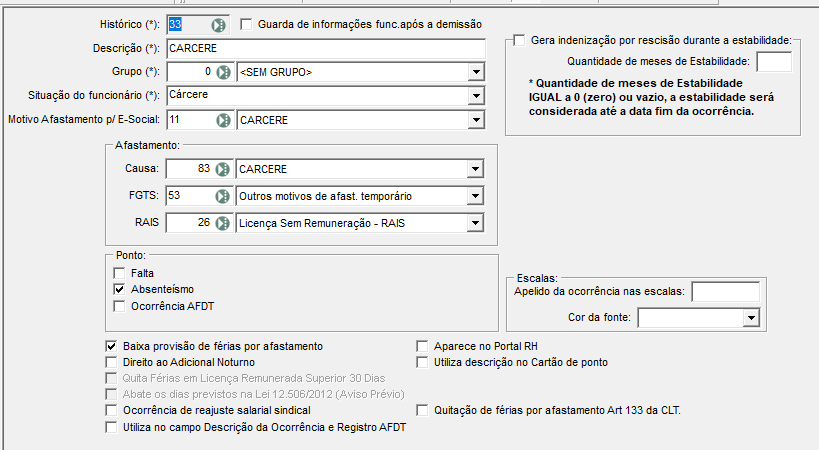Check Utiliza no campo Descrição da Ocorrência AFDT
The image size is (819, 450).
point(111,427)
